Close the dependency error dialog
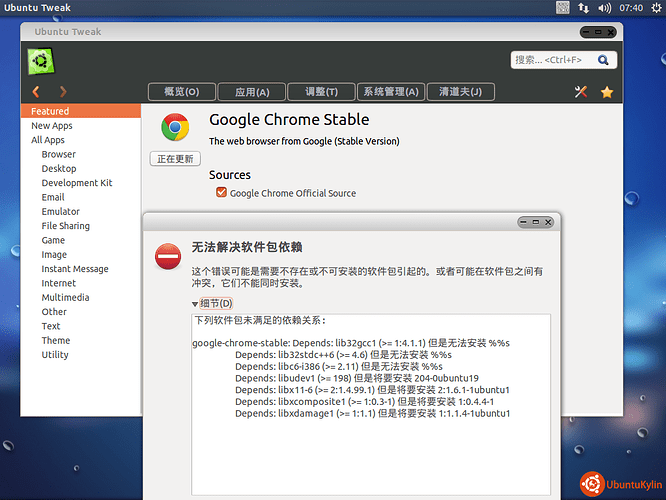The height and width of the screenshot is (500, 666). tap(548, 222)
